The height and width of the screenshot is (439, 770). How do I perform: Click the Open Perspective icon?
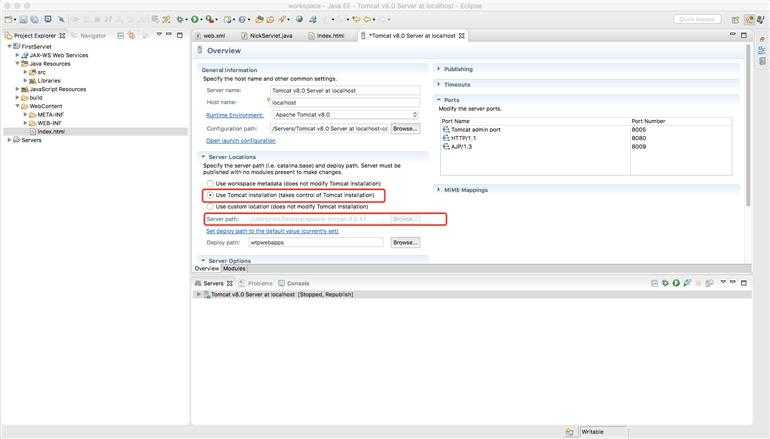(735, 20)
